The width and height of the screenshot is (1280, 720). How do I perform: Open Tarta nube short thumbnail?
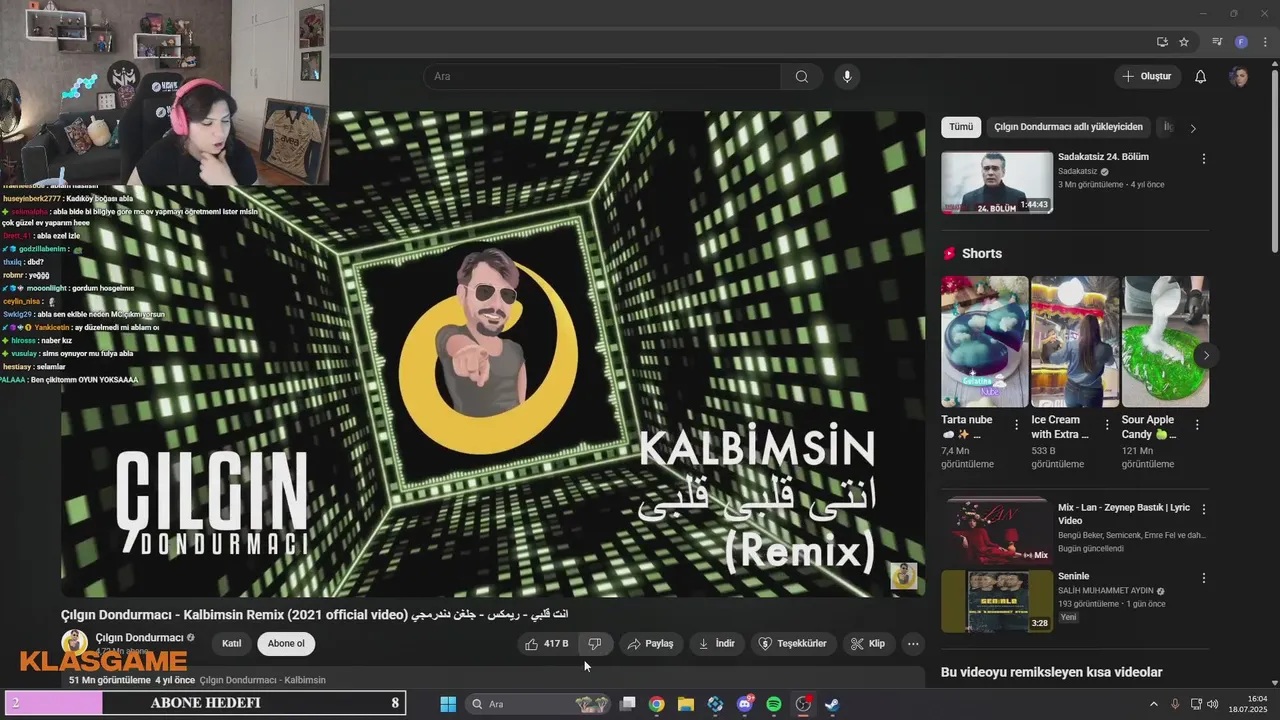pos(984,341)
